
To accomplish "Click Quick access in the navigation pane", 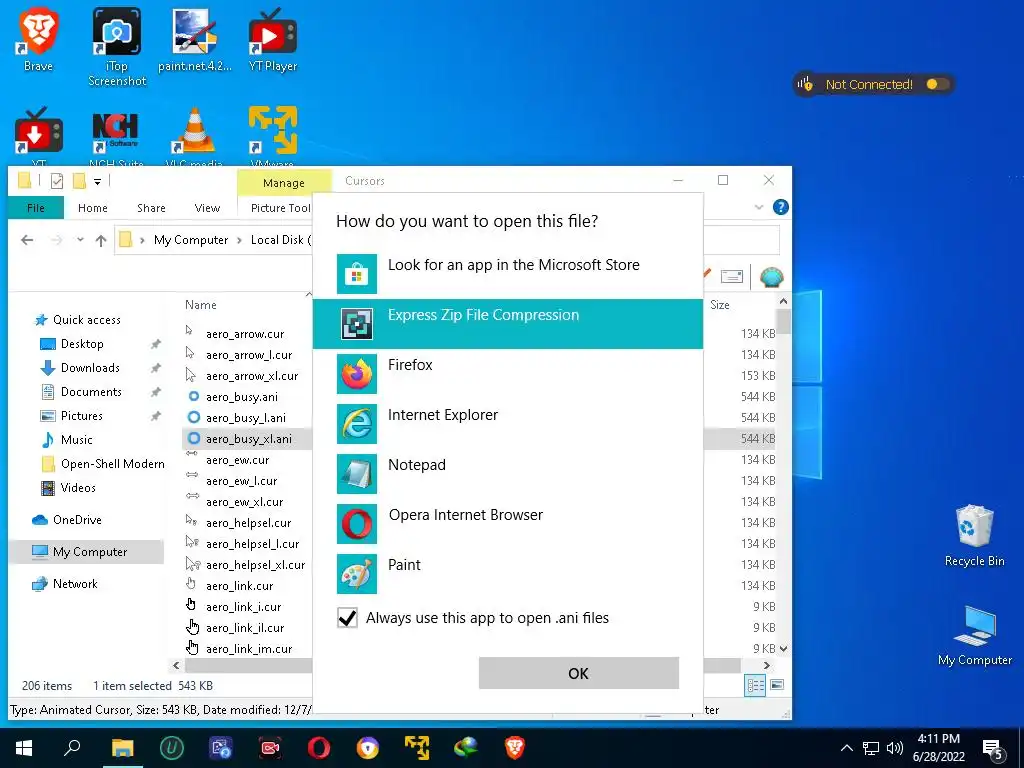I will 87,320.
